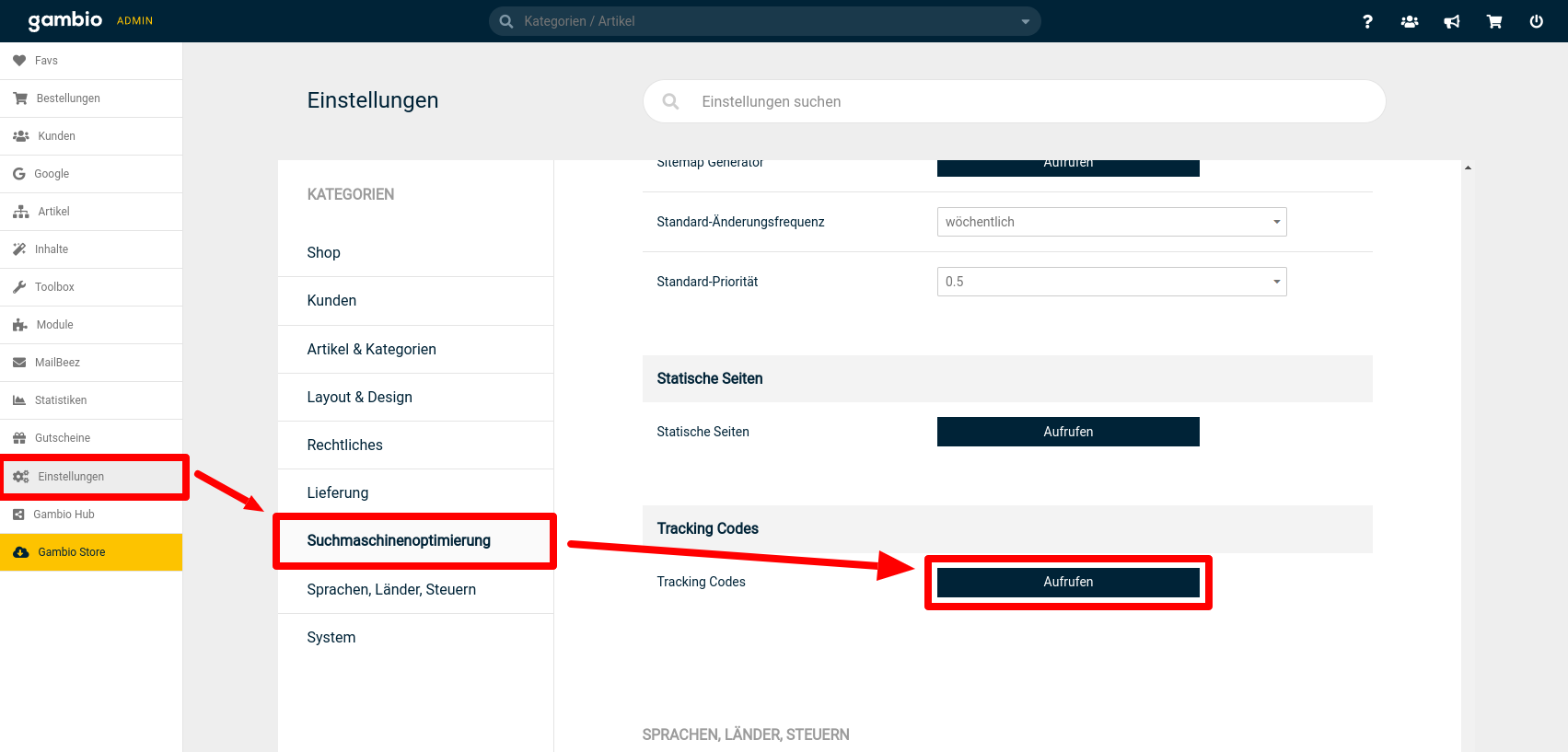The image size is (1568, 752).
Task: Expand the top search bar dropdown arrow
Action: [1025, 21]
